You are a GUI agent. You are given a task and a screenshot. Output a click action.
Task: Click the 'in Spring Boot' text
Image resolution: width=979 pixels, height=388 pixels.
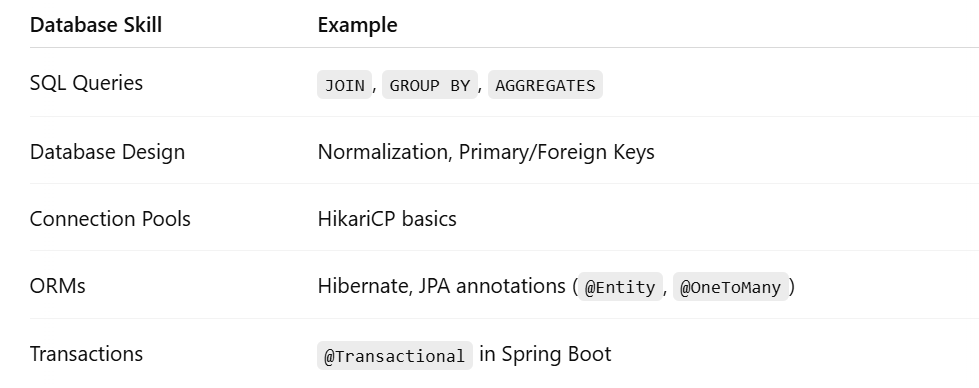click(x=545, y=354)
